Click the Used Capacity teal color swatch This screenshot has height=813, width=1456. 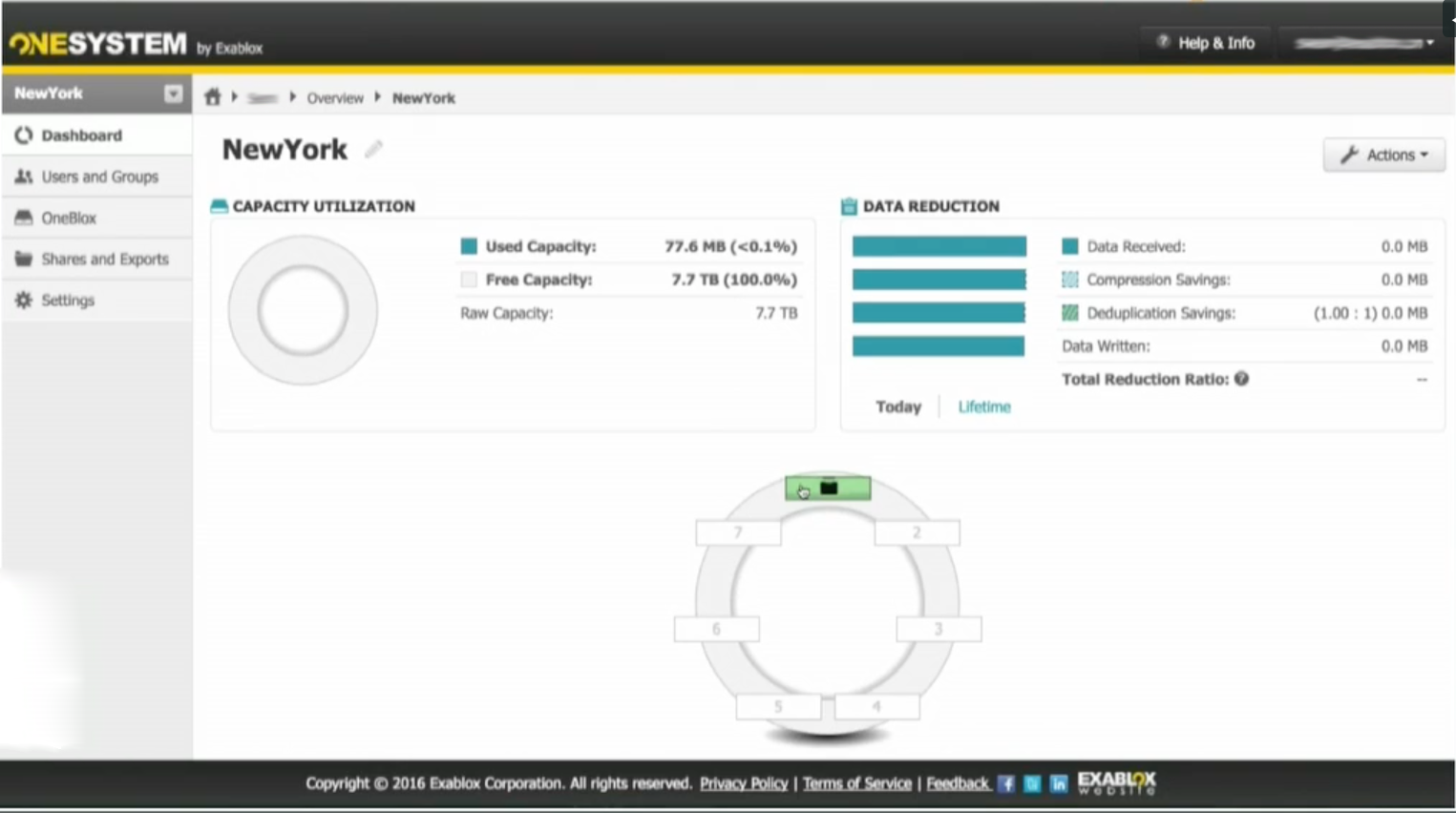(469, 246)
